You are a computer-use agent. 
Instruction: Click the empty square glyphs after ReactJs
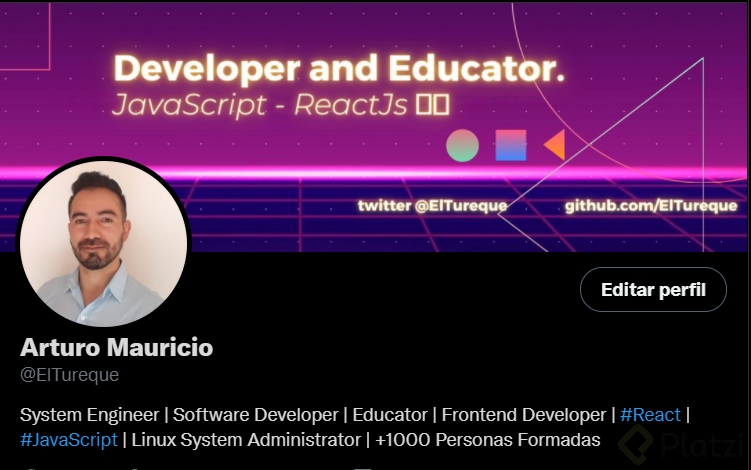(432, 105)
